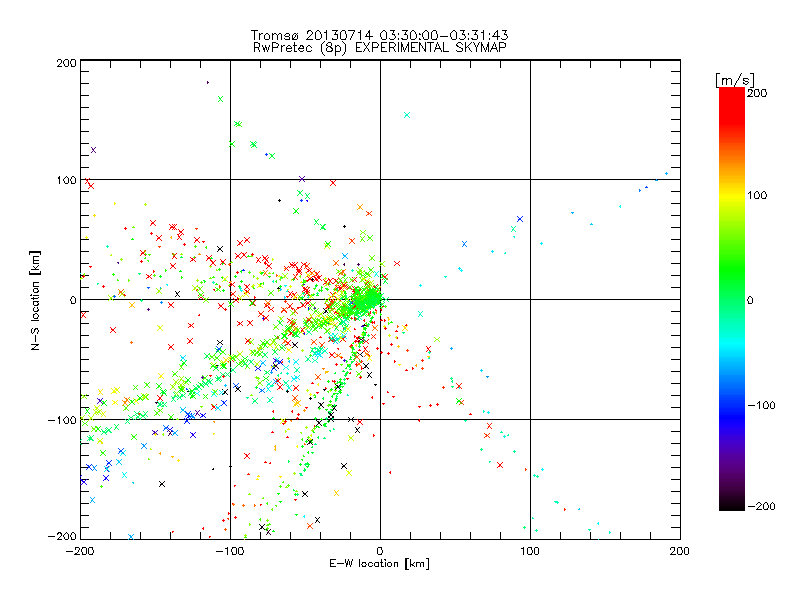Click the colorbar 0 tick label

pyautogui.click(x=750, y=300)
